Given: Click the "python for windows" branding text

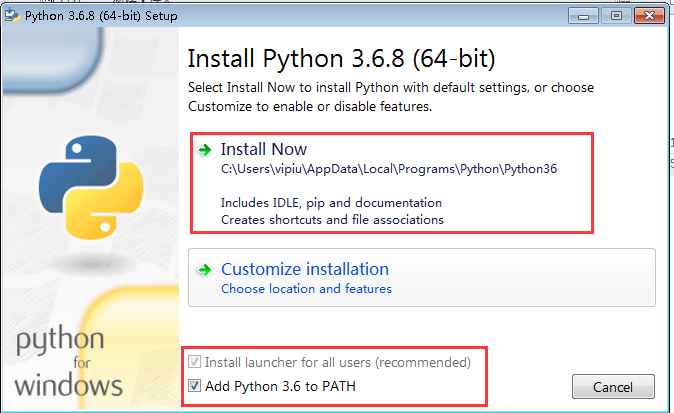Looking at the screenshot, I should 70,363.
